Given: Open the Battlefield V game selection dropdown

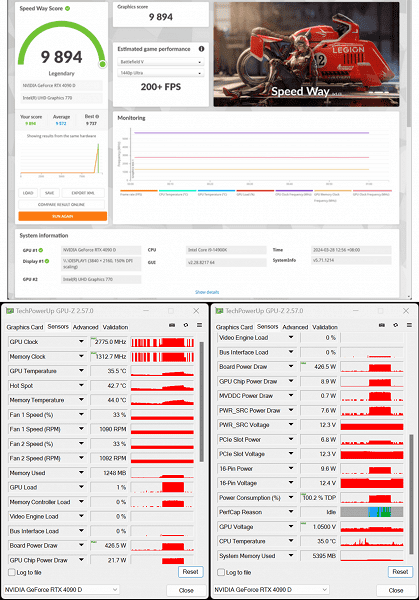Looking at the screenshot, I should (x=161, y=62).
